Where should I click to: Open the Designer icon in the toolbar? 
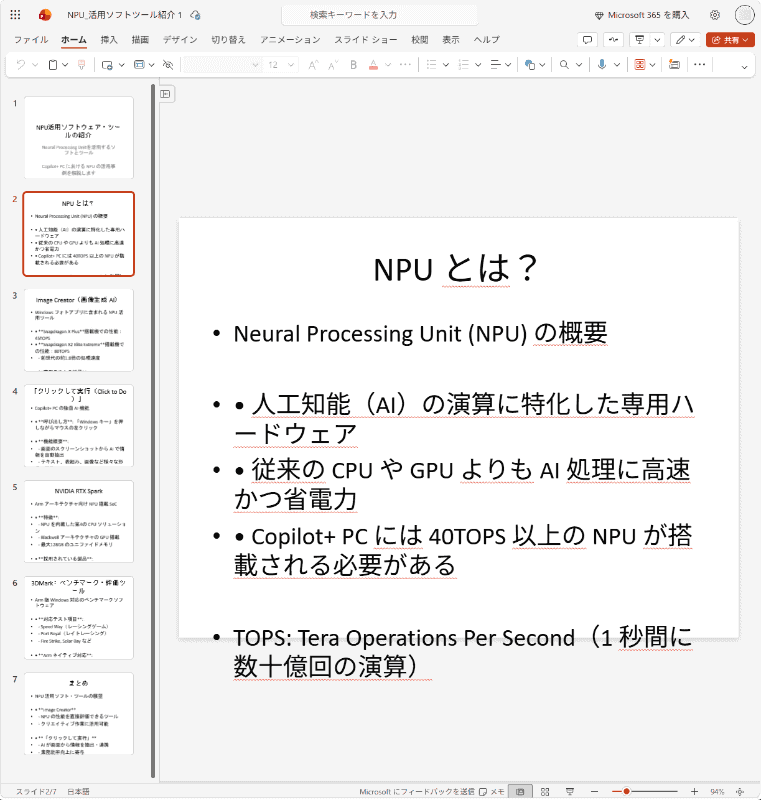(x=640, y=65)
